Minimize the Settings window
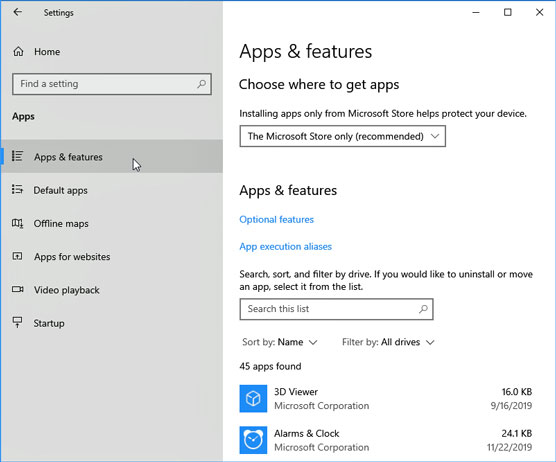 click(x=476, y=12)
